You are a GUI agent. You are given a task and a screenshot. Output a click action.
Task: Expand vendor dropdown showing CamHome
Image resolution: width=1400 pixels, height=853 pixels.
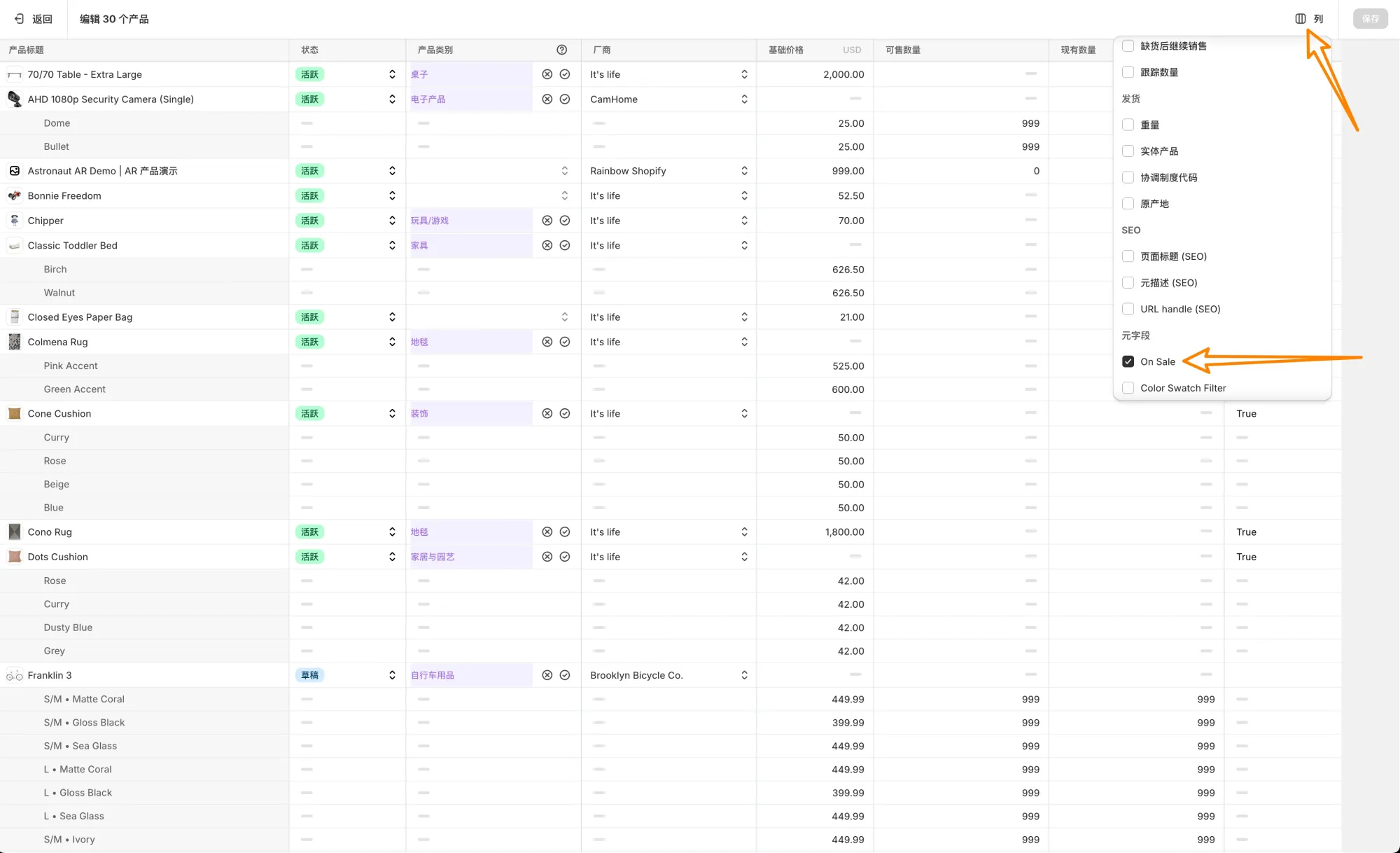743,99
